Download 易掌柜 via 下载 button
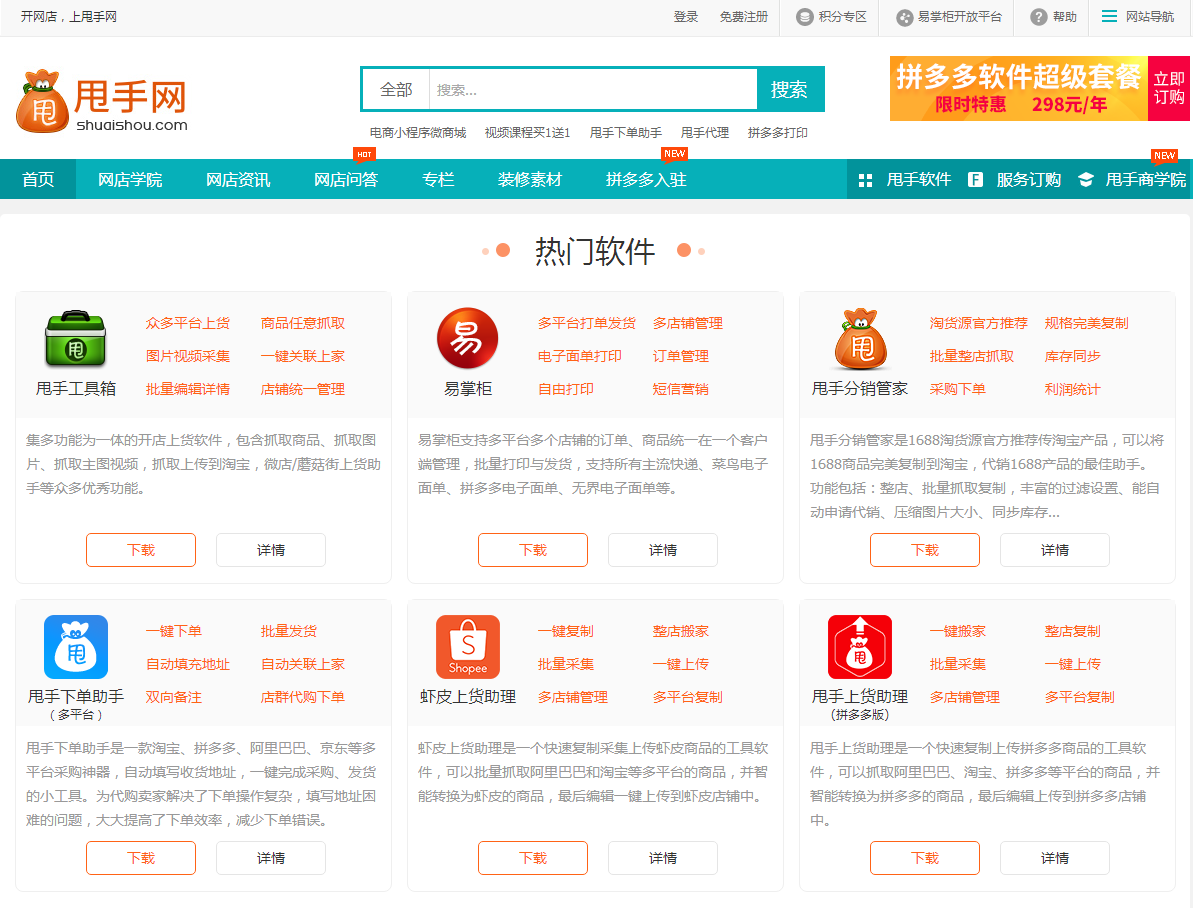 [x=533, y=550]
